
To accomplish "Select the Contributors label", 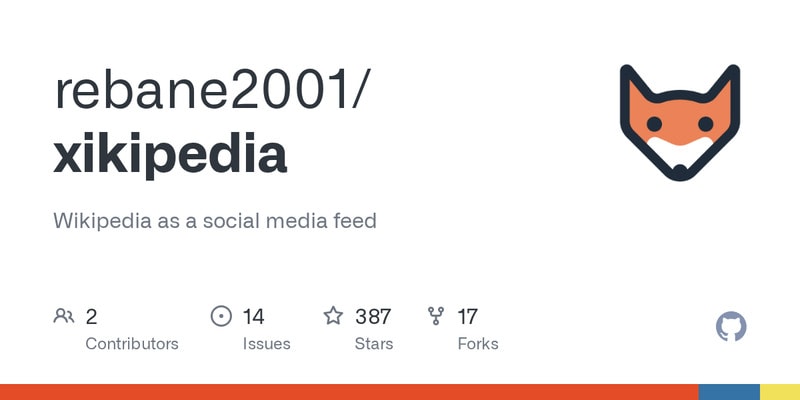I will click(132, 344).
